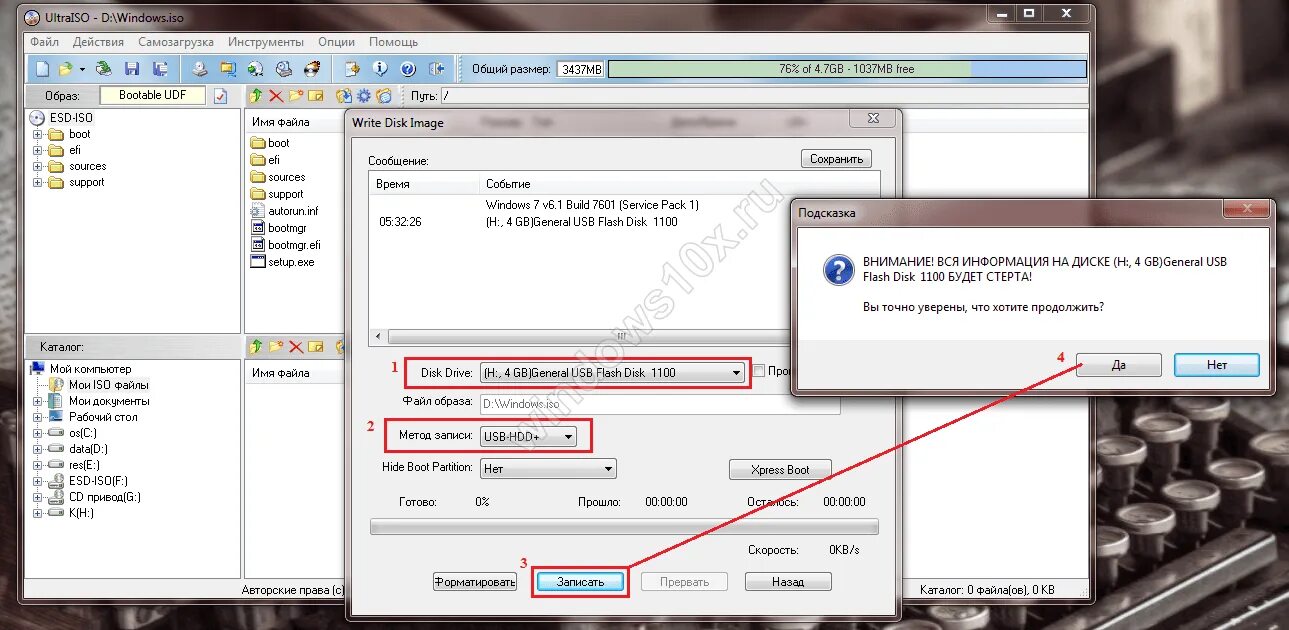The image size is (1289, 630).
Task: Click the 76% of 4.7GB size bar
Action: 846,69
